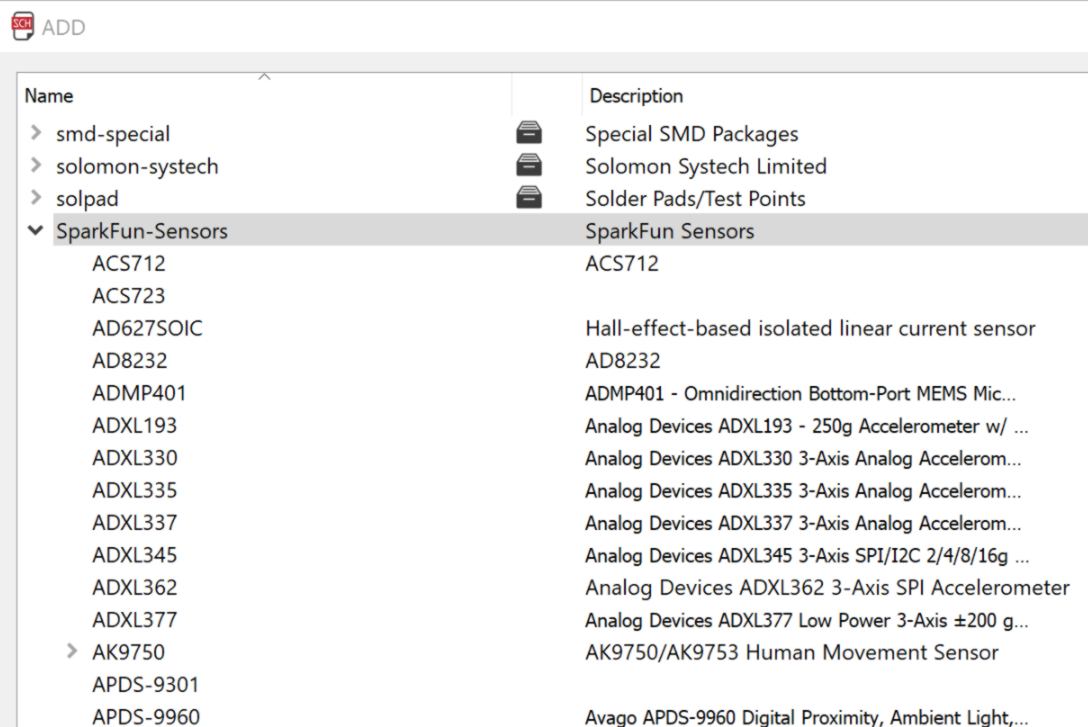This screenshot has width=1088, height=727.
Task: Click the library icon in the solpad row
Action: (529, 198)
